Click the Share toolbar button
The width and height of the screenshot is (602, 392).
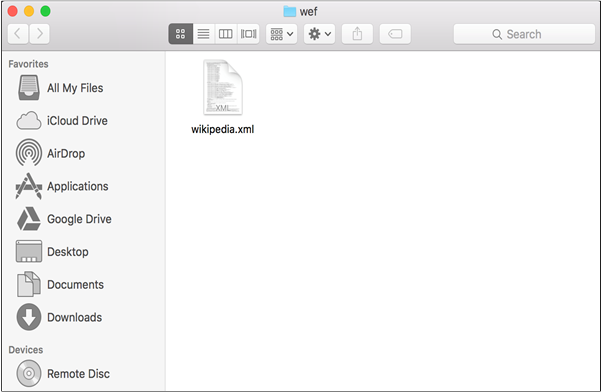(357, 34)
